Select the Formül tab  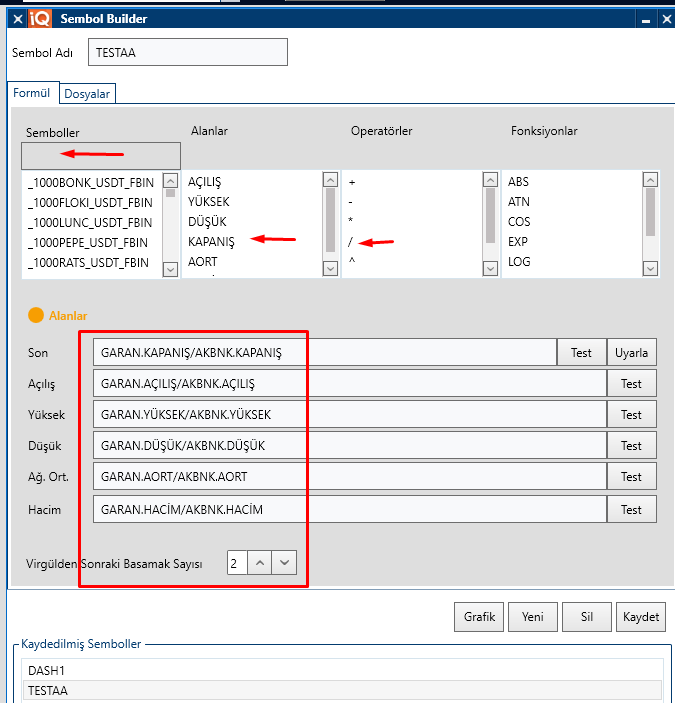tap(31, 93)
